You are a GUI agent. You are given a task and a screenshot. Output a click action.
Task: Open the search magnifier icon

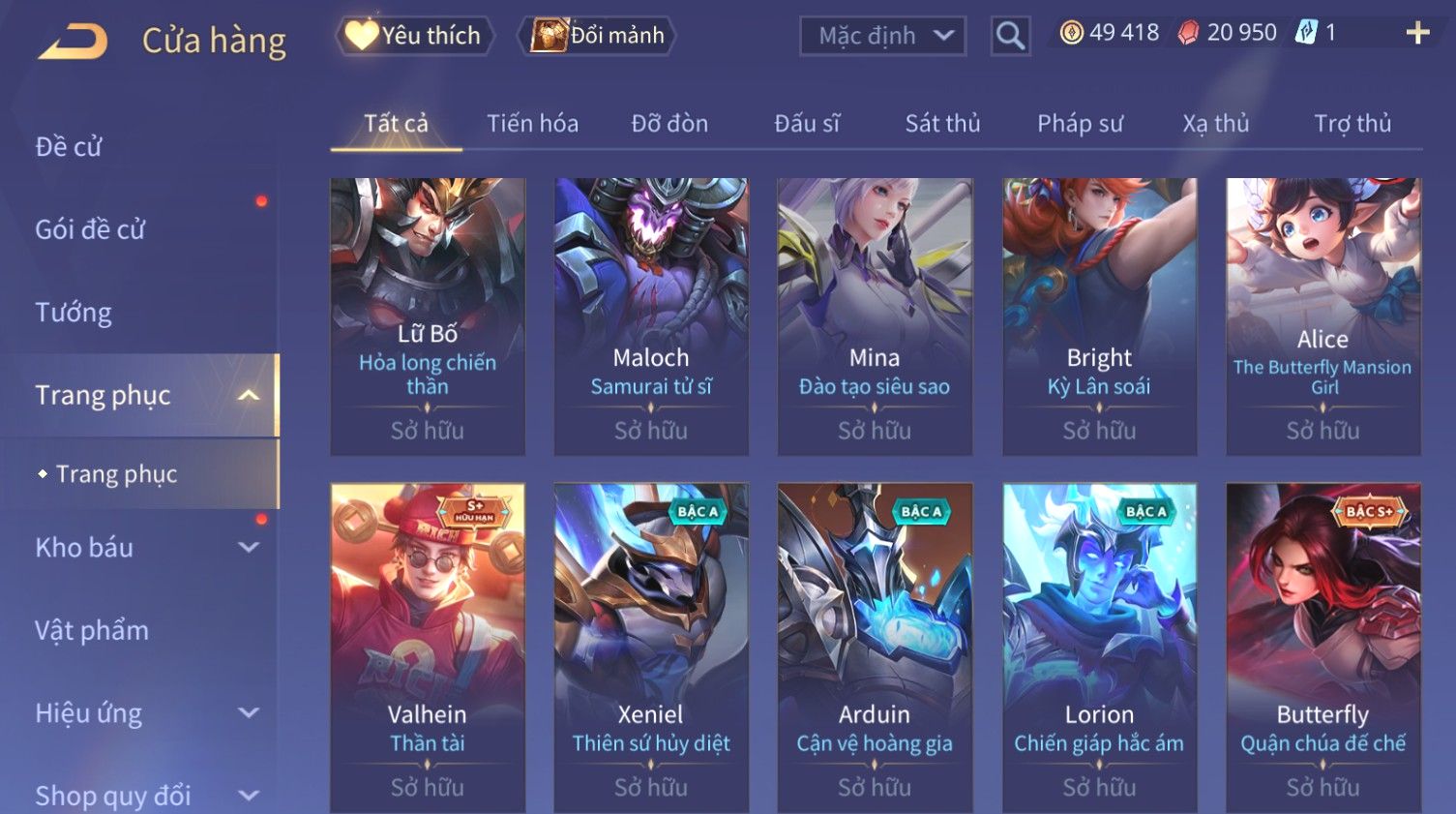pyautogui.click(x=1010, y=36)
